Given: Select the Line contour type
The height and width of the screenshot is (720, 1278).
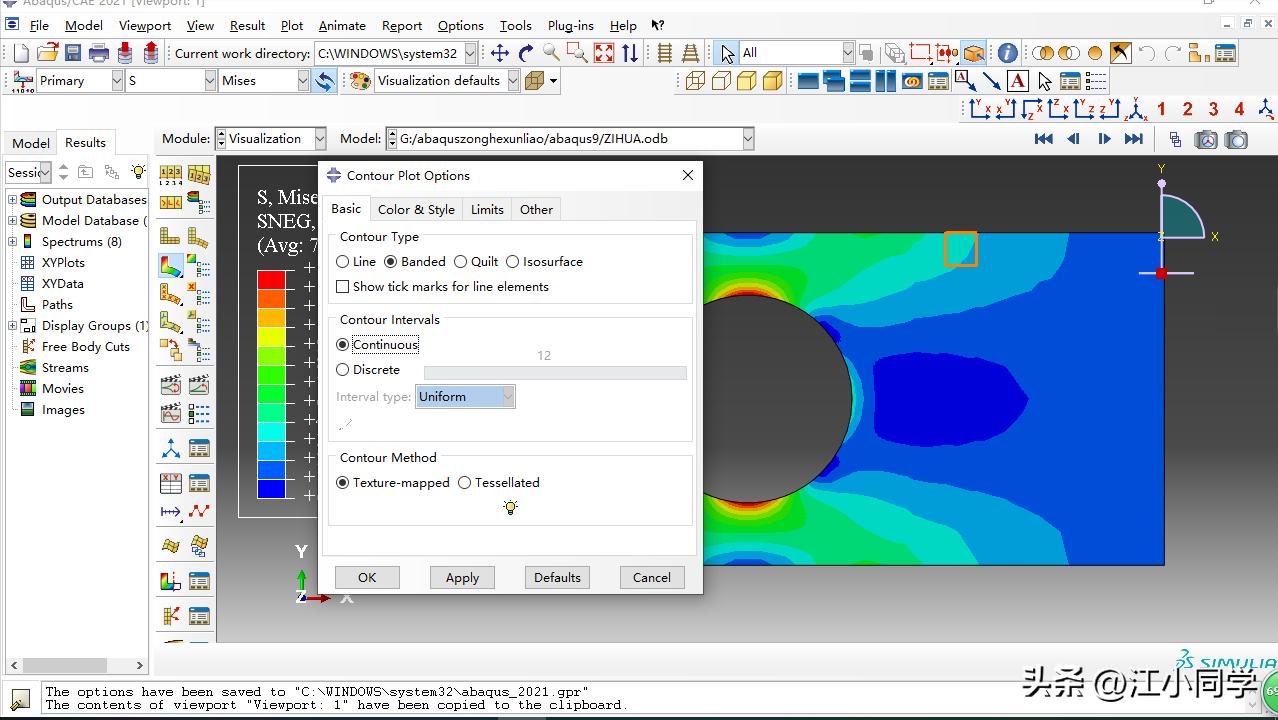Looking at the screenshot, I should (343, 262).
